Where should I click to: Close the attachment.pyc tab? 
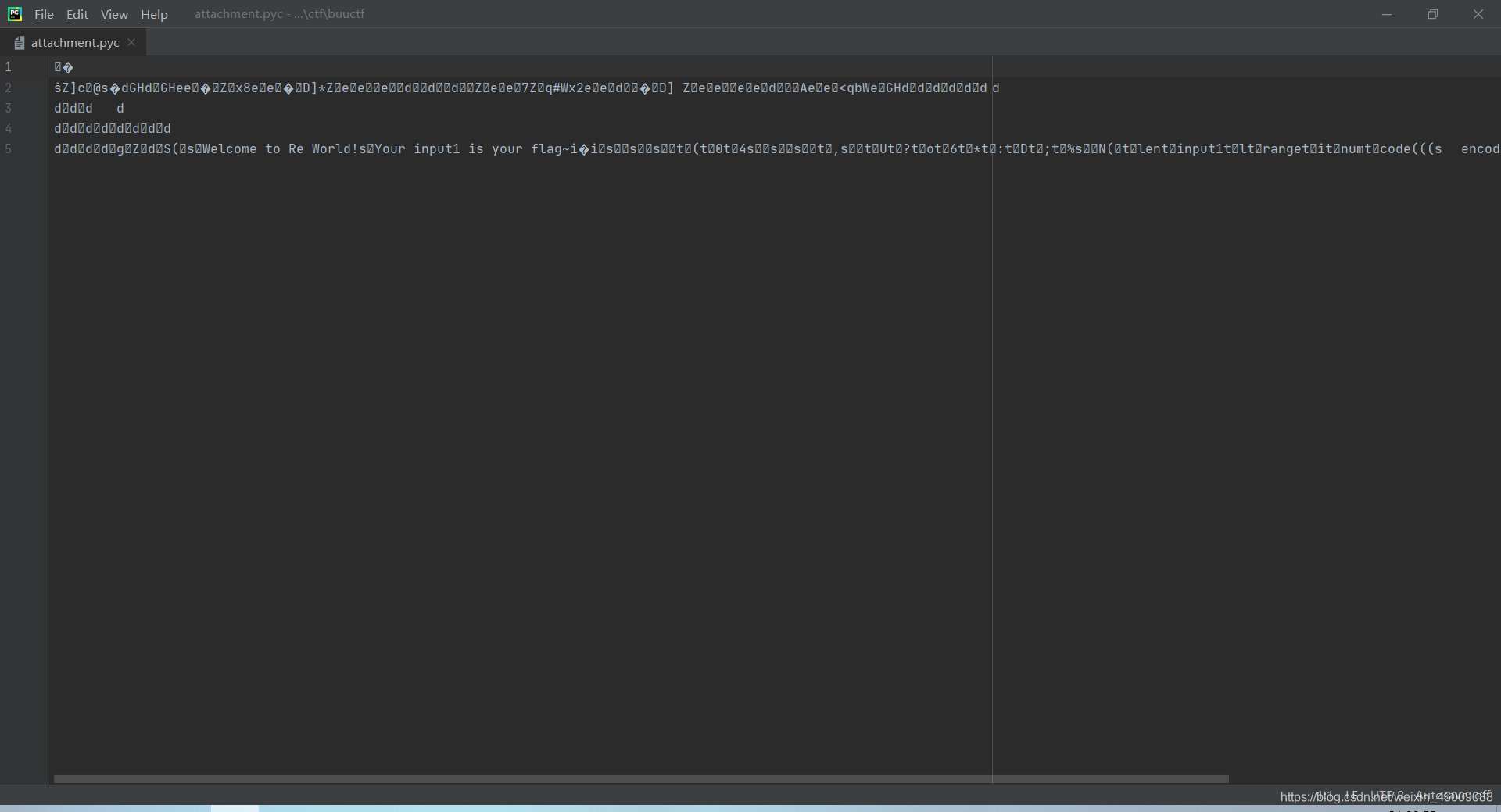pyautogui.click(x=131, y=42)
